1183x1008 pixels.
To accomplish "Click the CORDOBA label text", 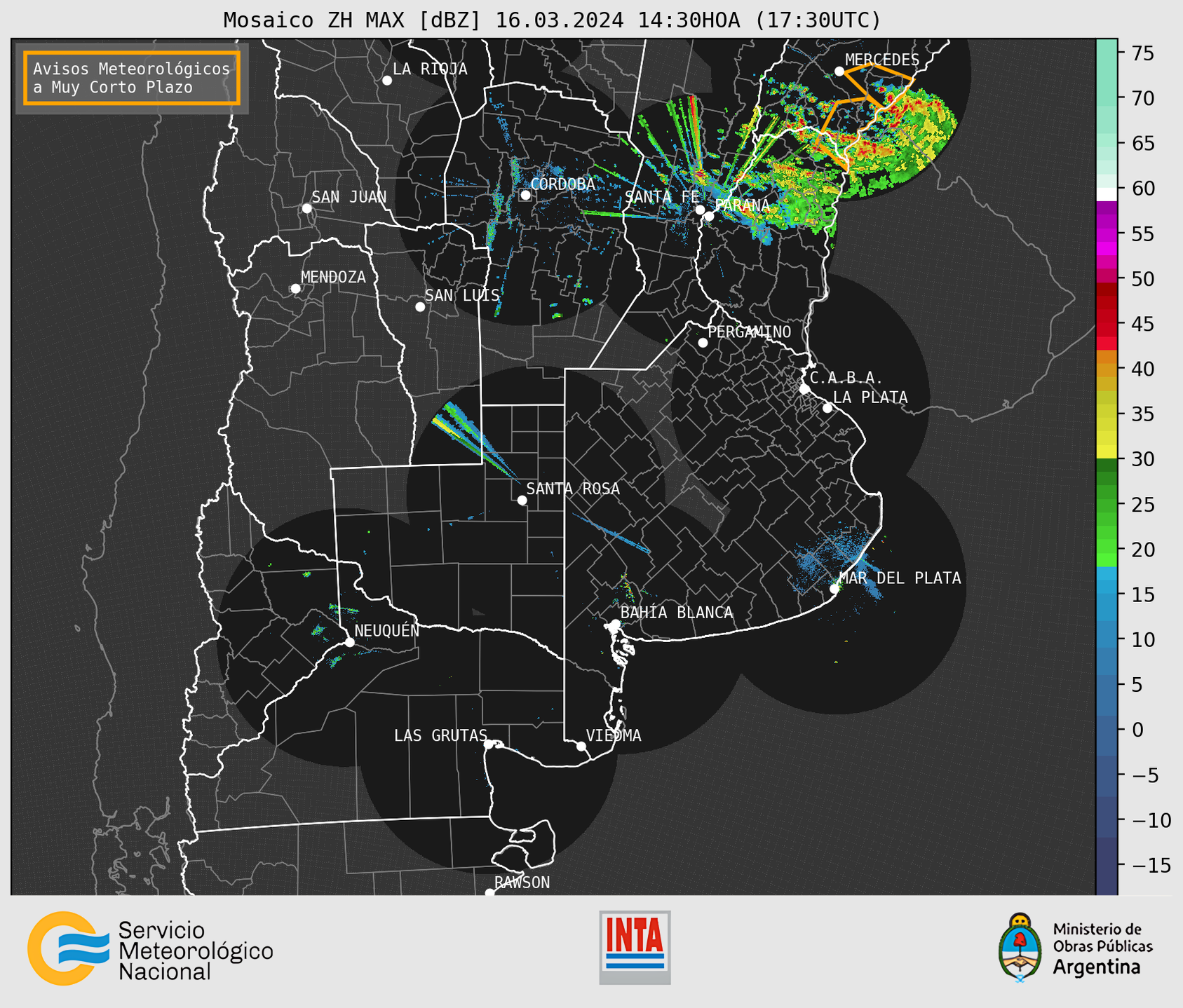I will [x=563, y=184].
